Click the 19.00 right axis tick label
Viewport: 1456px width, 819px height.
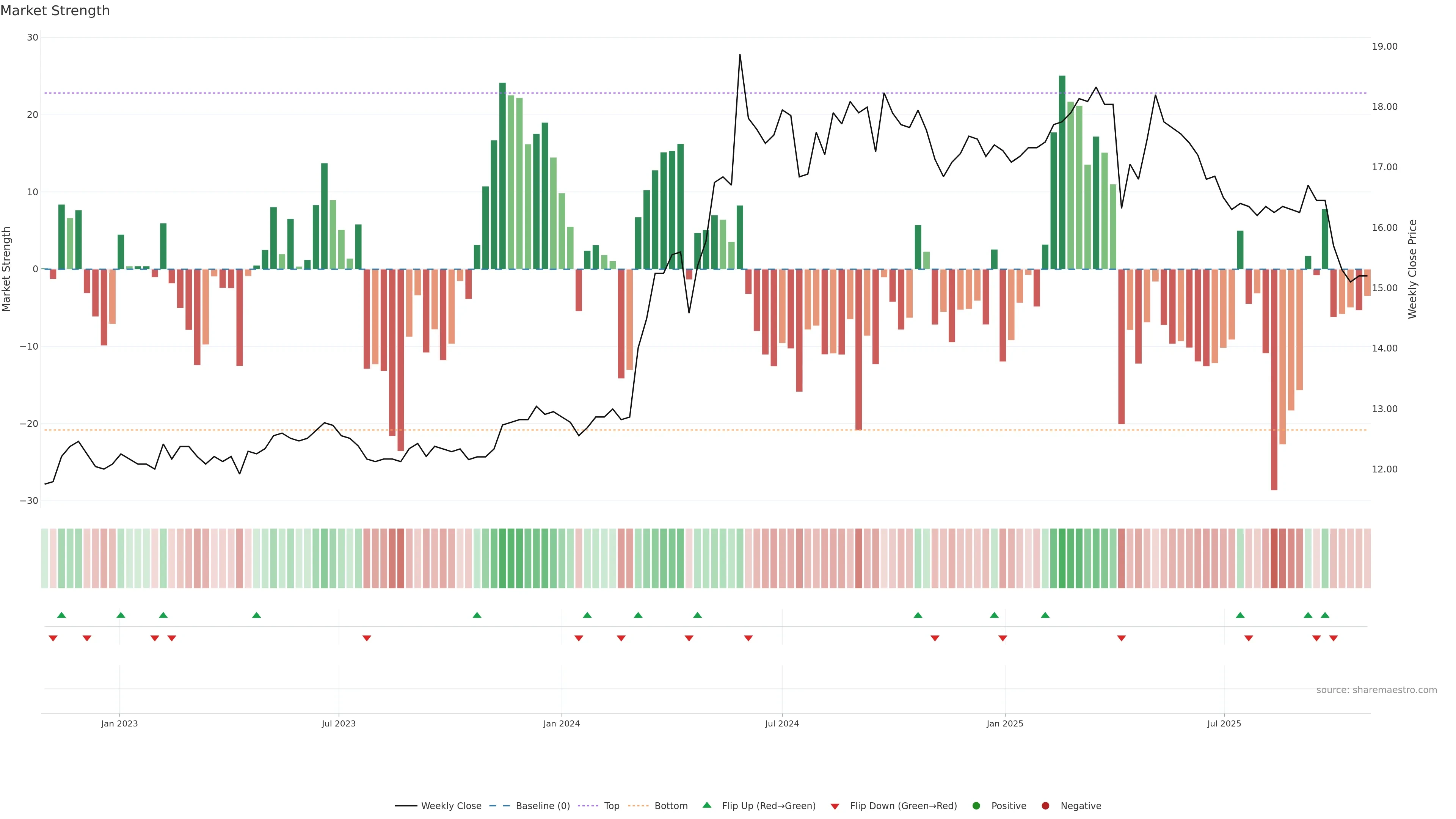click(x=1384, y=46)
